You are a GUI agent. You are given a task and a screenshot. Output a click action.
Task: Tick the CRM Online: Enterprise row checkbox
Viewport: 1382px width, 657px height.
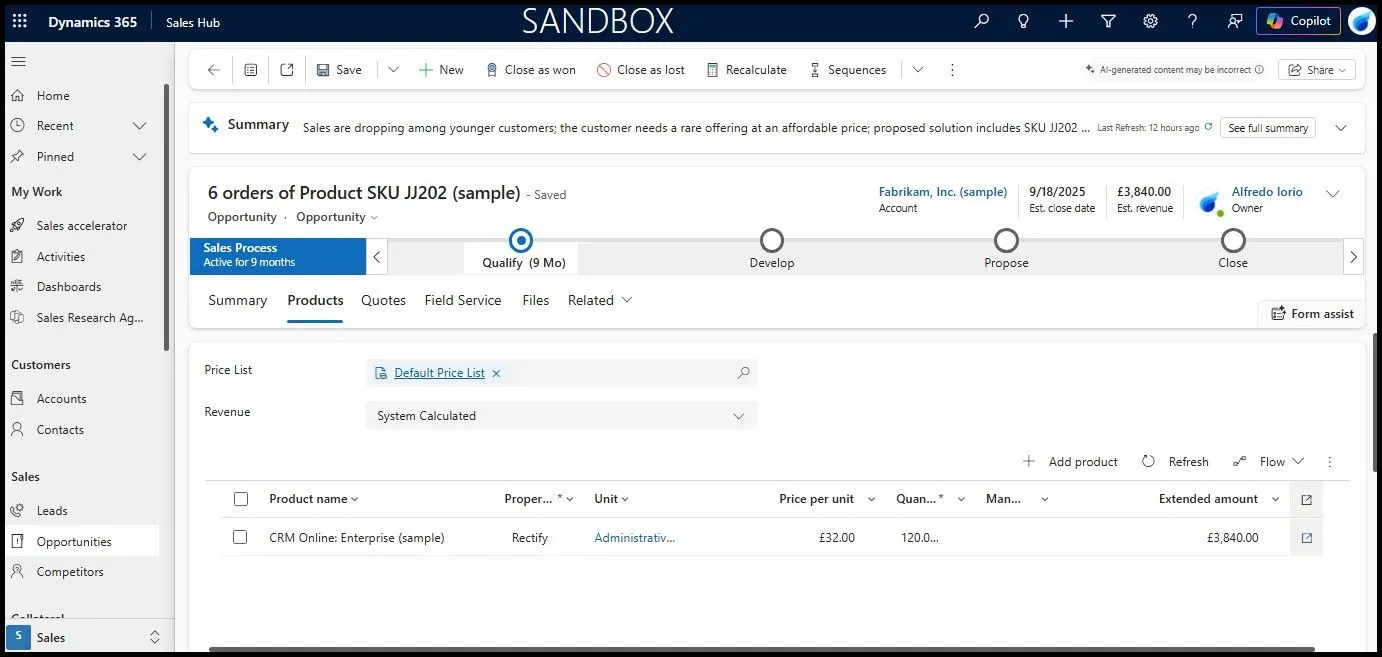240,537
